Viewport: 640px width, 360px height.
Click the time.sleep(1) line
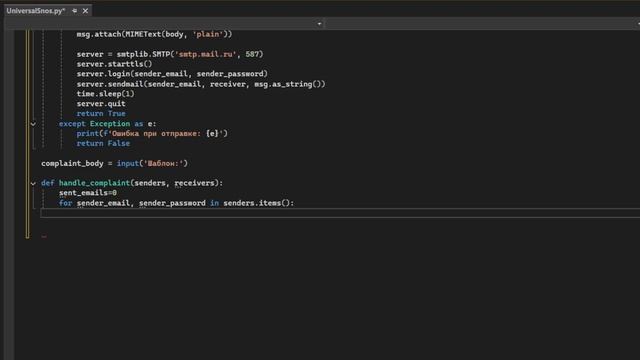(x=105, y=94)
